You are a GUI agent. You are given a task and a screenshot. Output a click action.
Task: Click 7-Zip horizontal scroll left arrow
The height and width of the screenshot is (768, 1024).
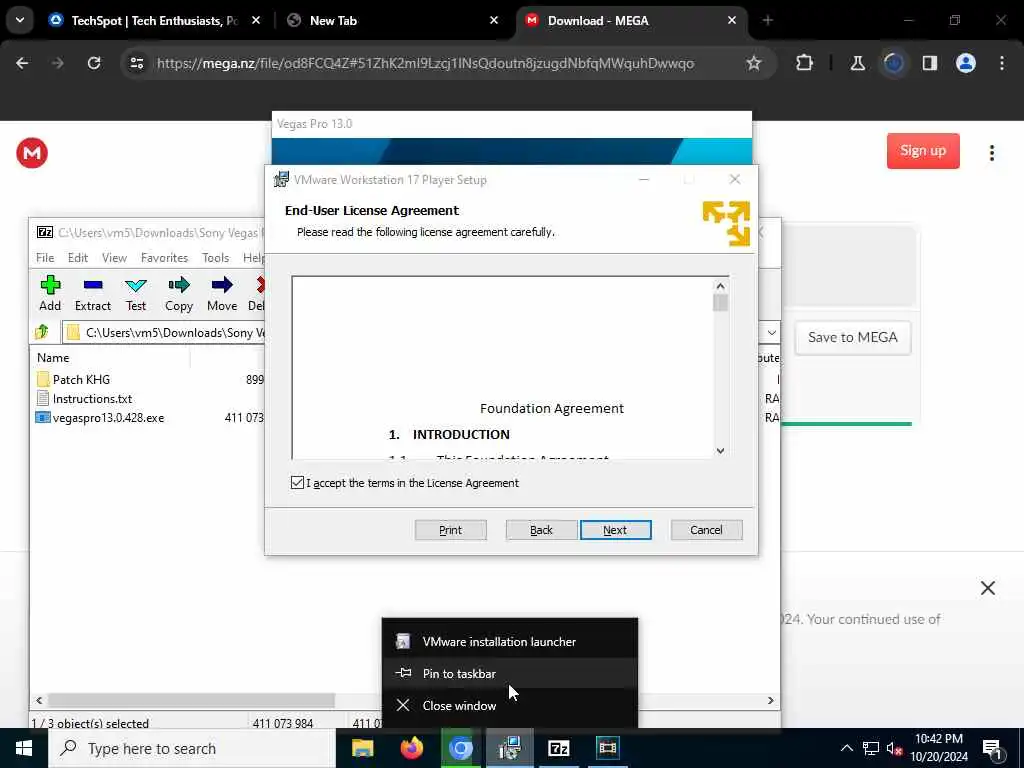tap(39, 700)
